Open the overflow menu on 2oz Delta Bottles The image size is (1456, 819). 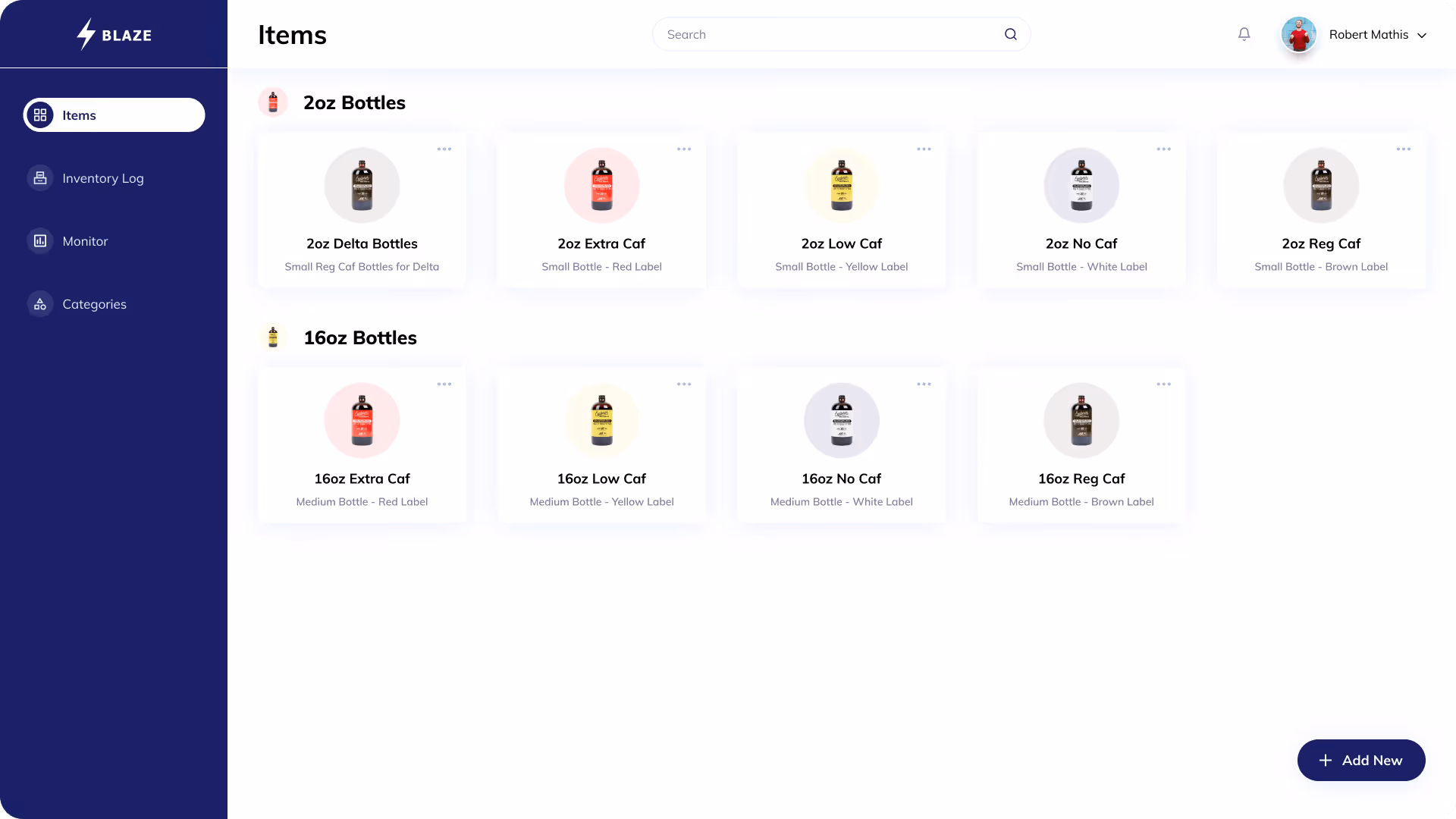pos(444,149)
